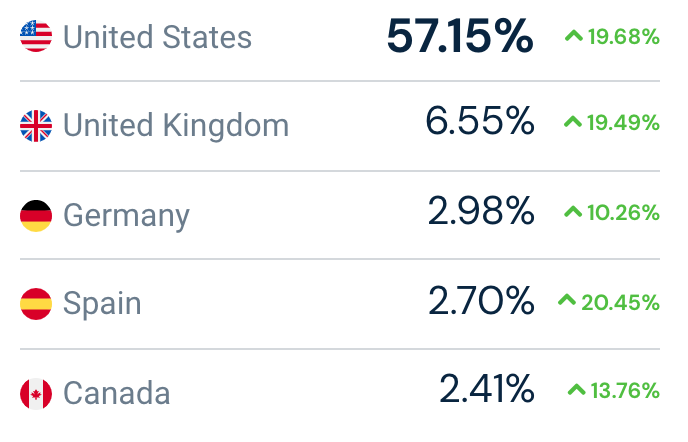Open the United Kingdom country label

tap(176, 126)
